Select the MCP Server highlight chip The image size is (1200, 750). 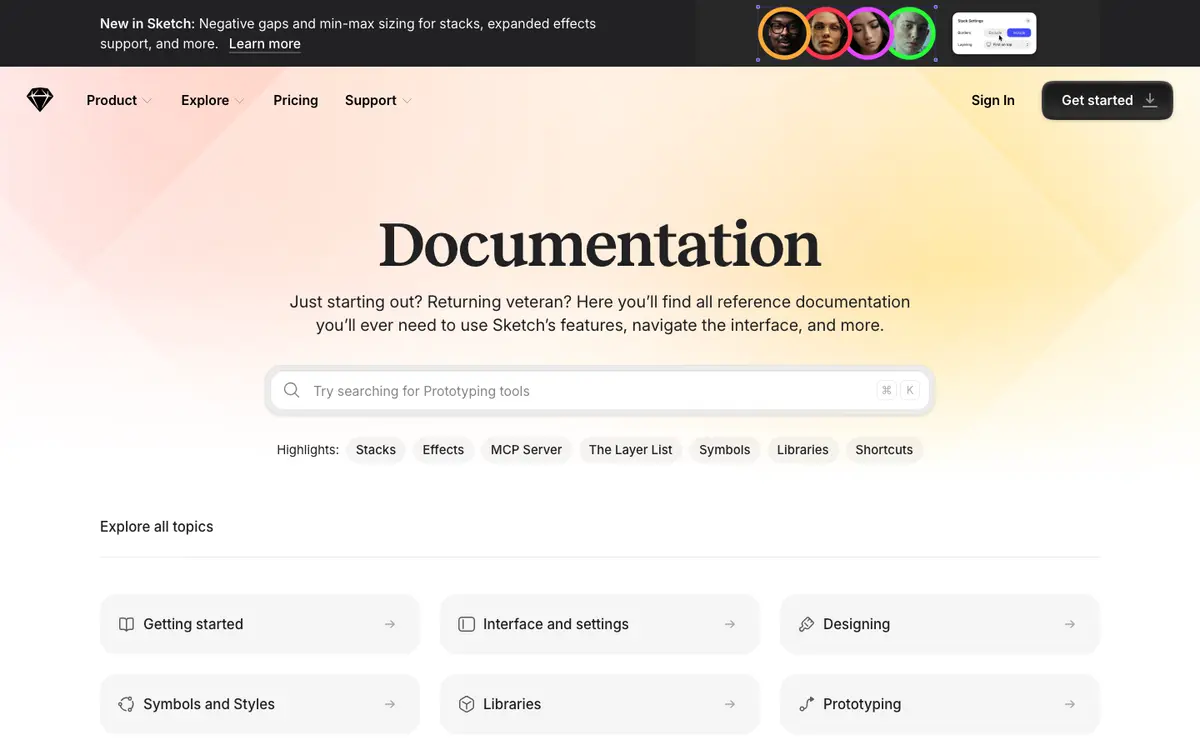coord(527,450)
